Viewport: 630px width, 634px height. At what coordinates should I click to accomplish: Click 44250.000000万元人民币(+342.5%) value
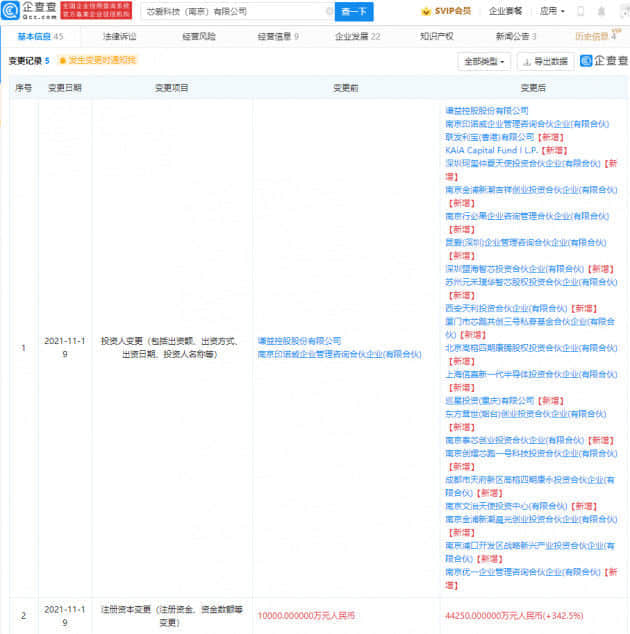(x=514, y=616)
